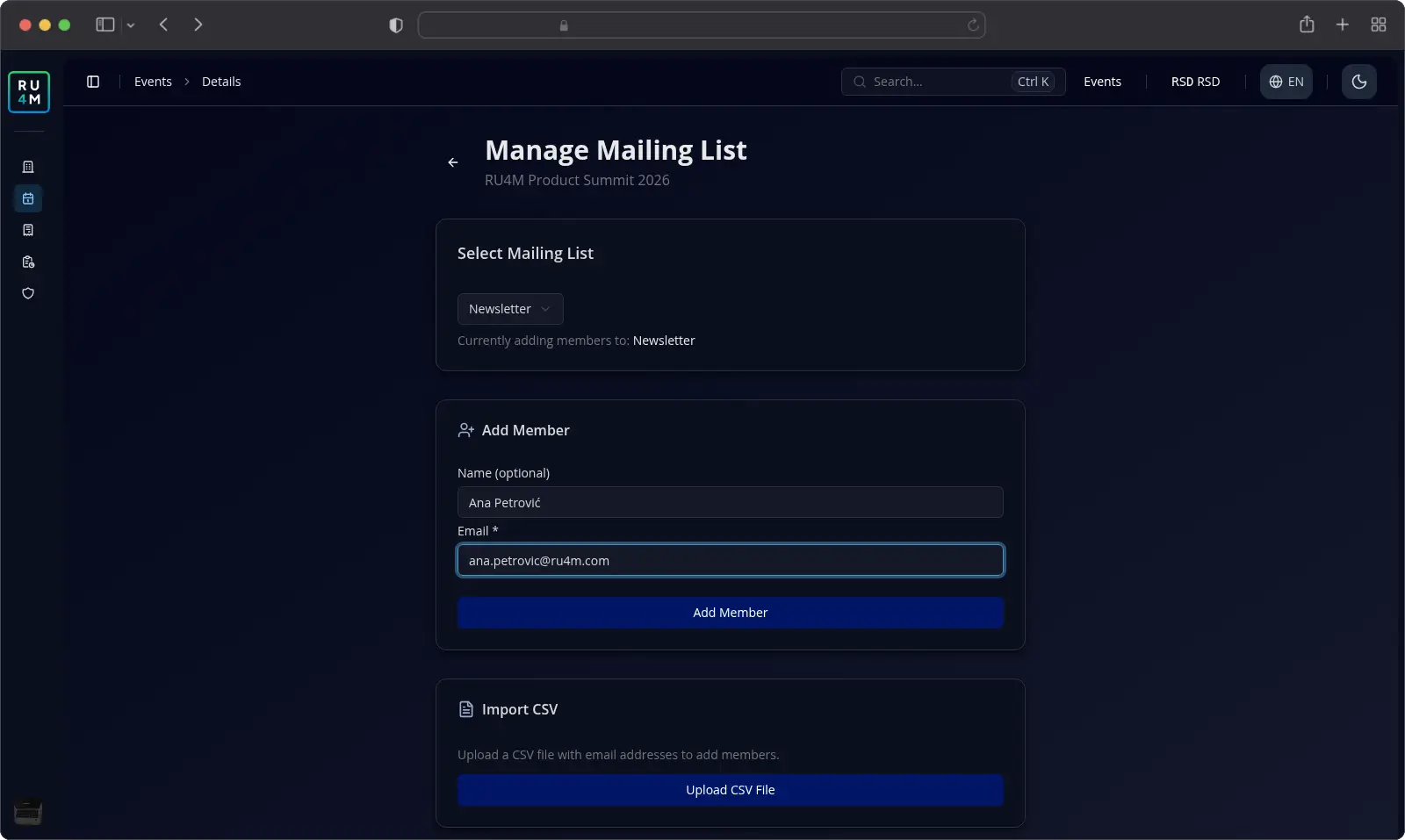This screenshot has height=840, width=1405.
Task: Click browser forward arrow
Action: [198, 25]
